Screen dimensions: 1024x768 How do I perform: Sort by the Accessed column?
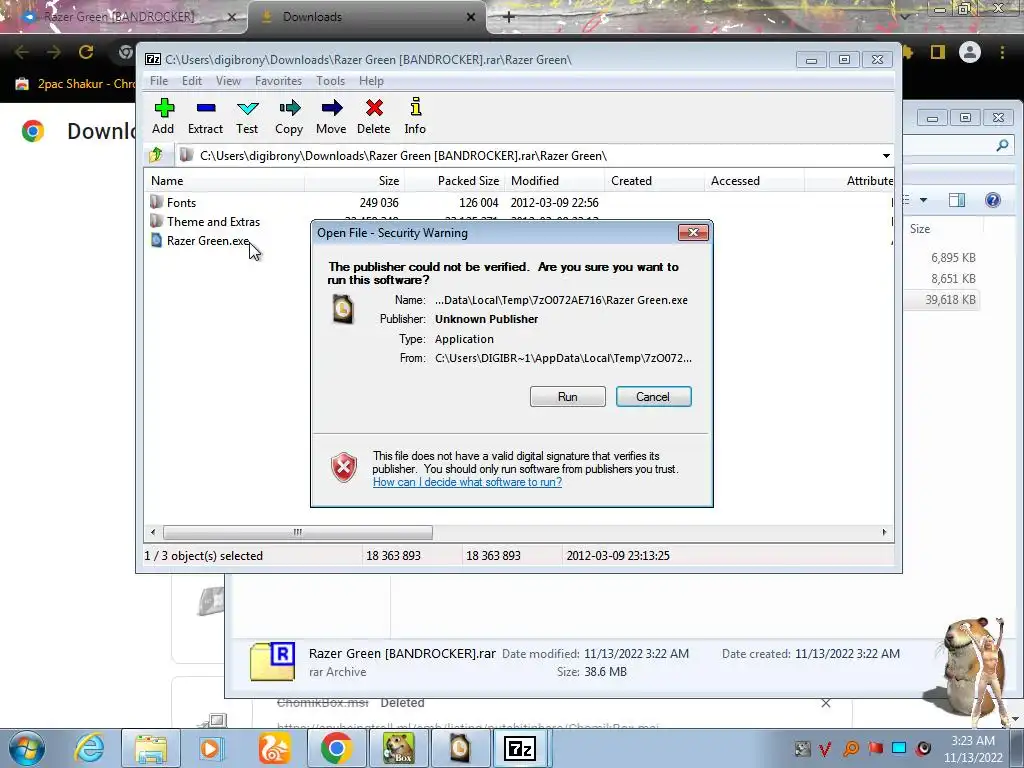pyautogui.click(x=754, y=181)
